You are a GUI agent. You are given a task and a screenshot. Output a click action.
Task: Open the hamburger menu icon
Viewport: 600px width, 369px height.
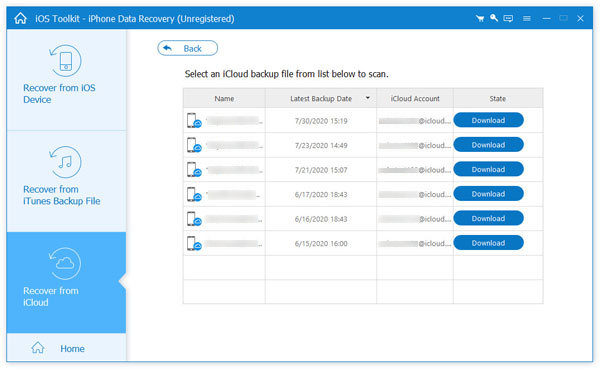(527, 18)
